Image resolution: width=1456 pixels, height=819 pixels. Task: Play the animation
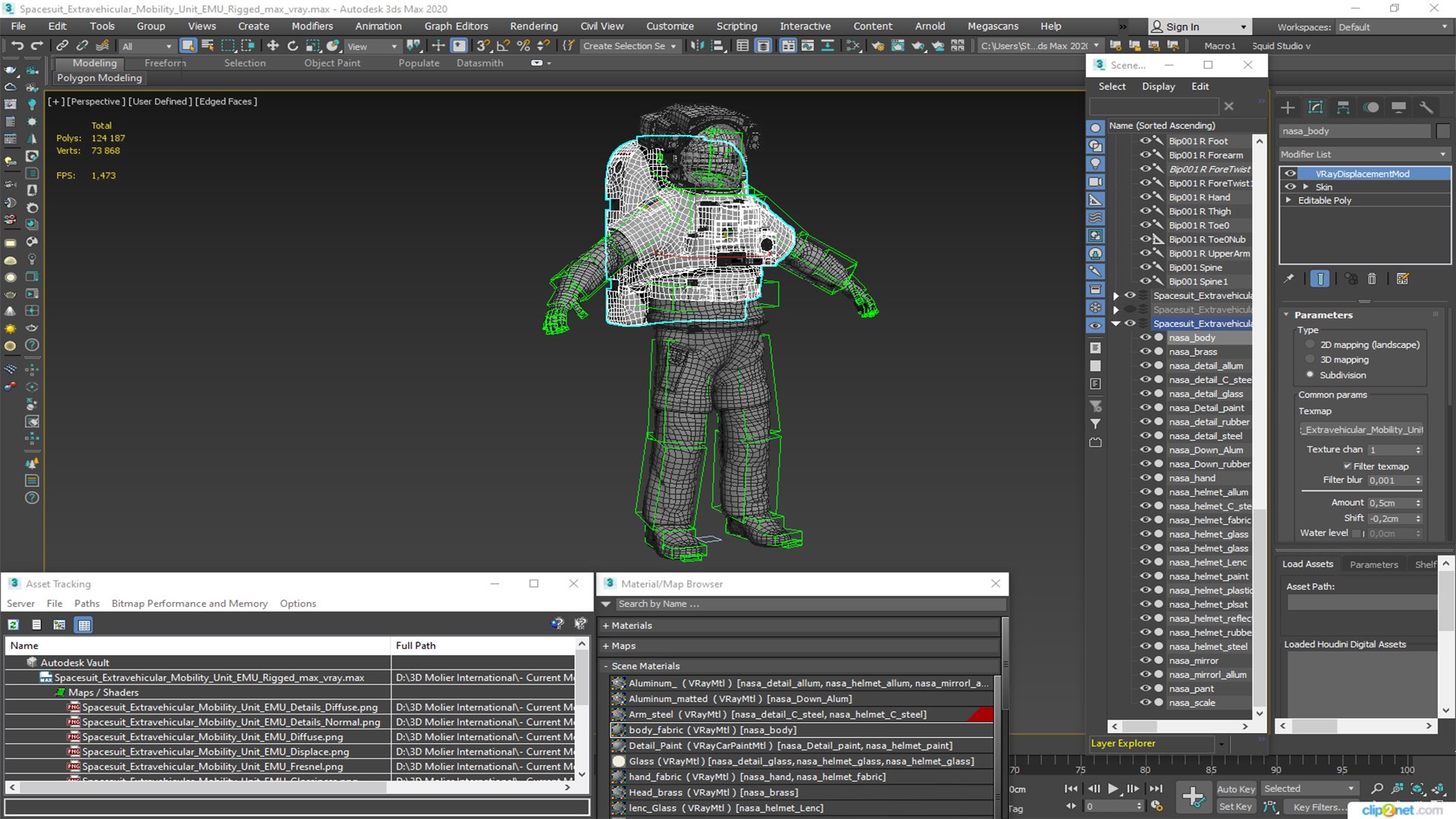click(1112, 789)
